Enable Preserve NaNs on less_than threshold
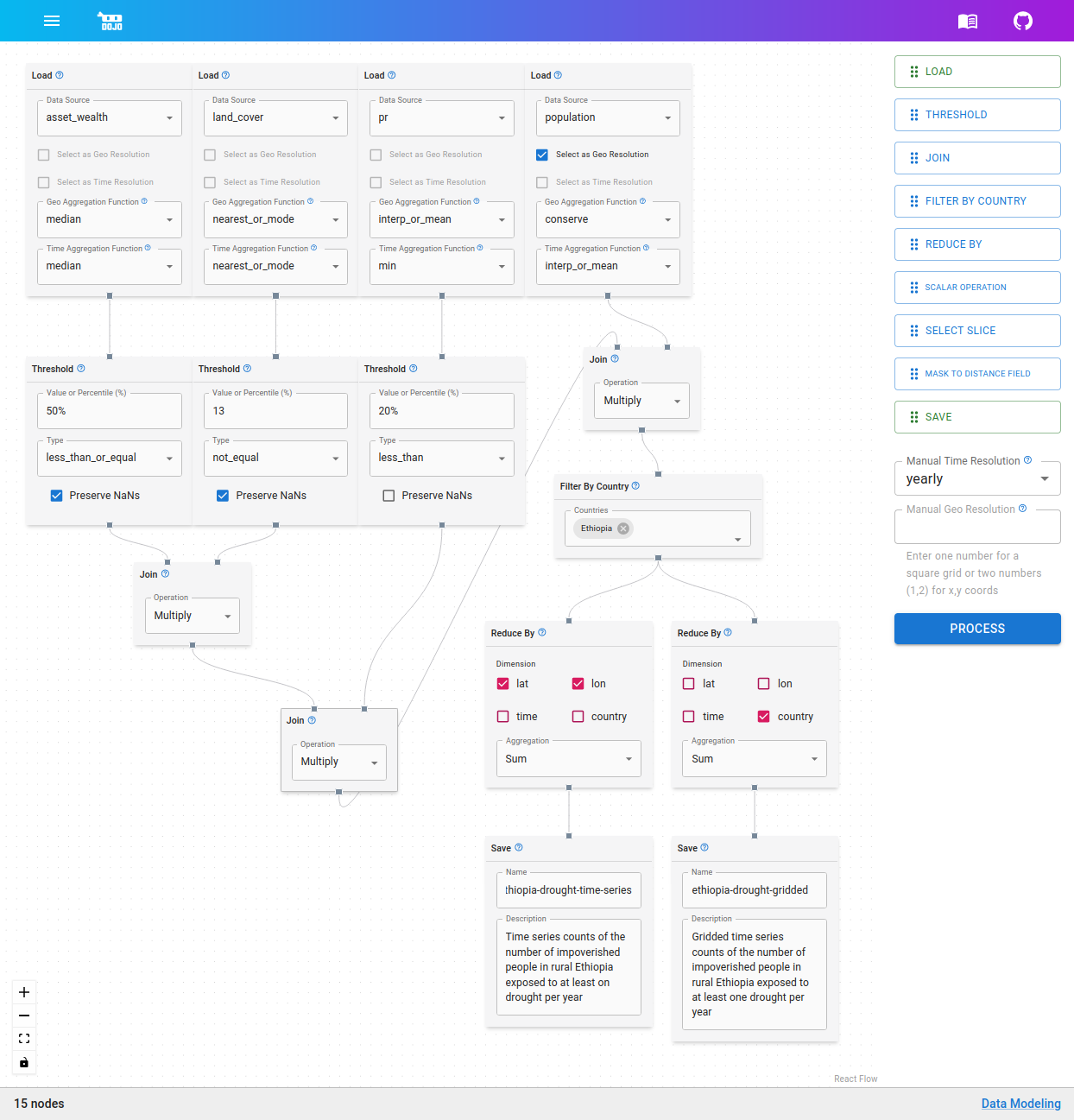The height and width of the screenshot is (1120, 1074). coord(389,496)
